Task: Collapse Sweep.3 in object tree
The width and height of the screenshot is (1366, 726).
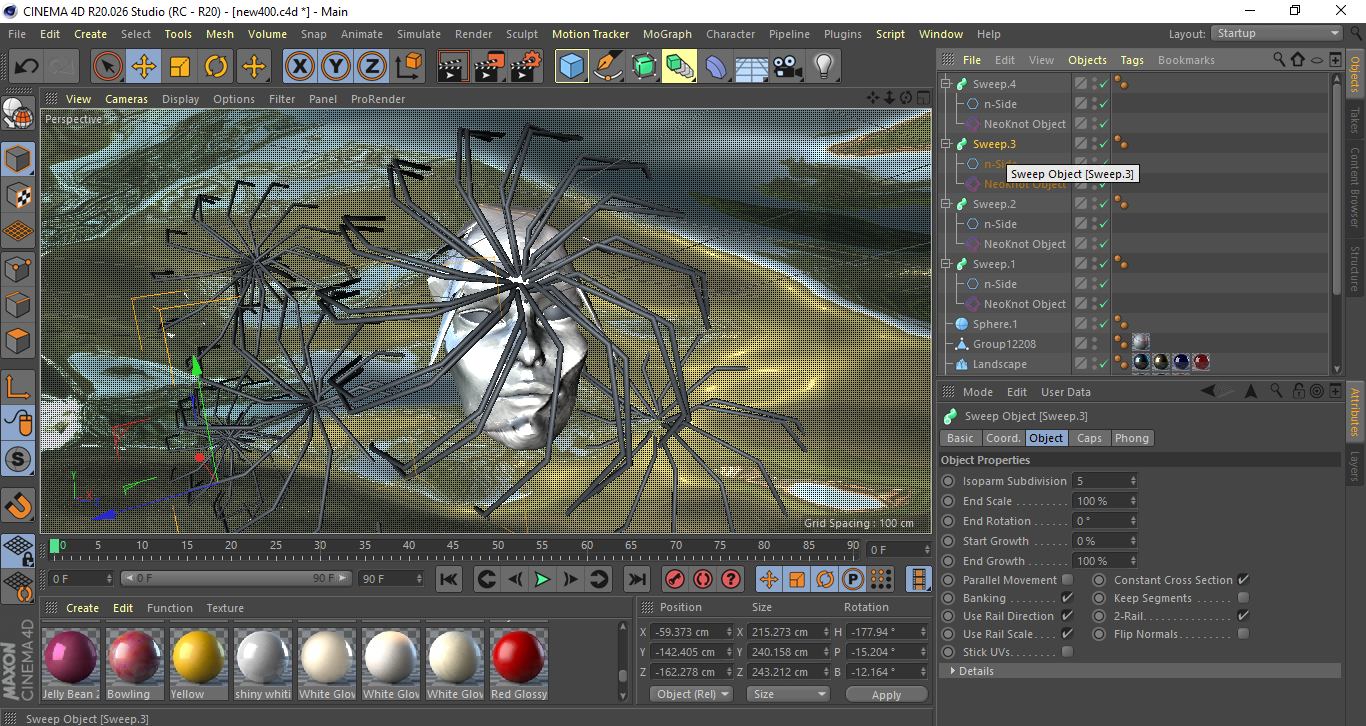Action: click(946, 144)
